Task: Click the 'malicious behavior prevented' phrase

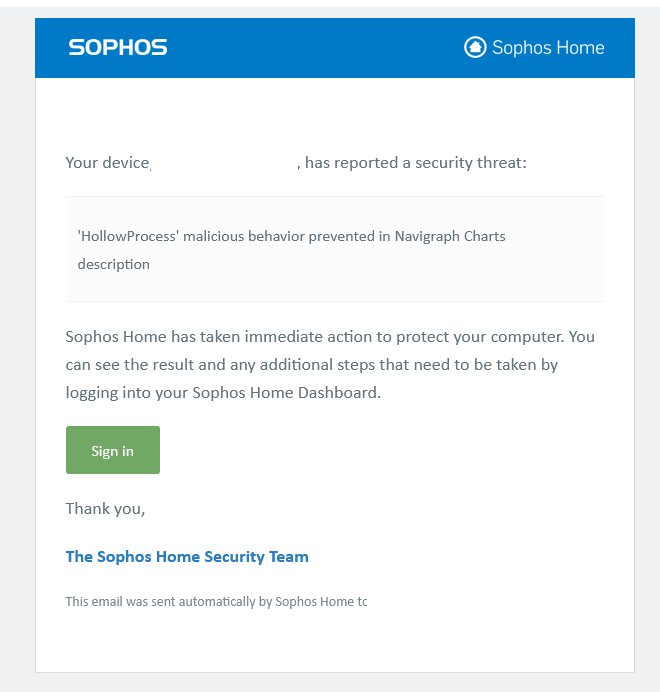Action: [x=279, y=236]
